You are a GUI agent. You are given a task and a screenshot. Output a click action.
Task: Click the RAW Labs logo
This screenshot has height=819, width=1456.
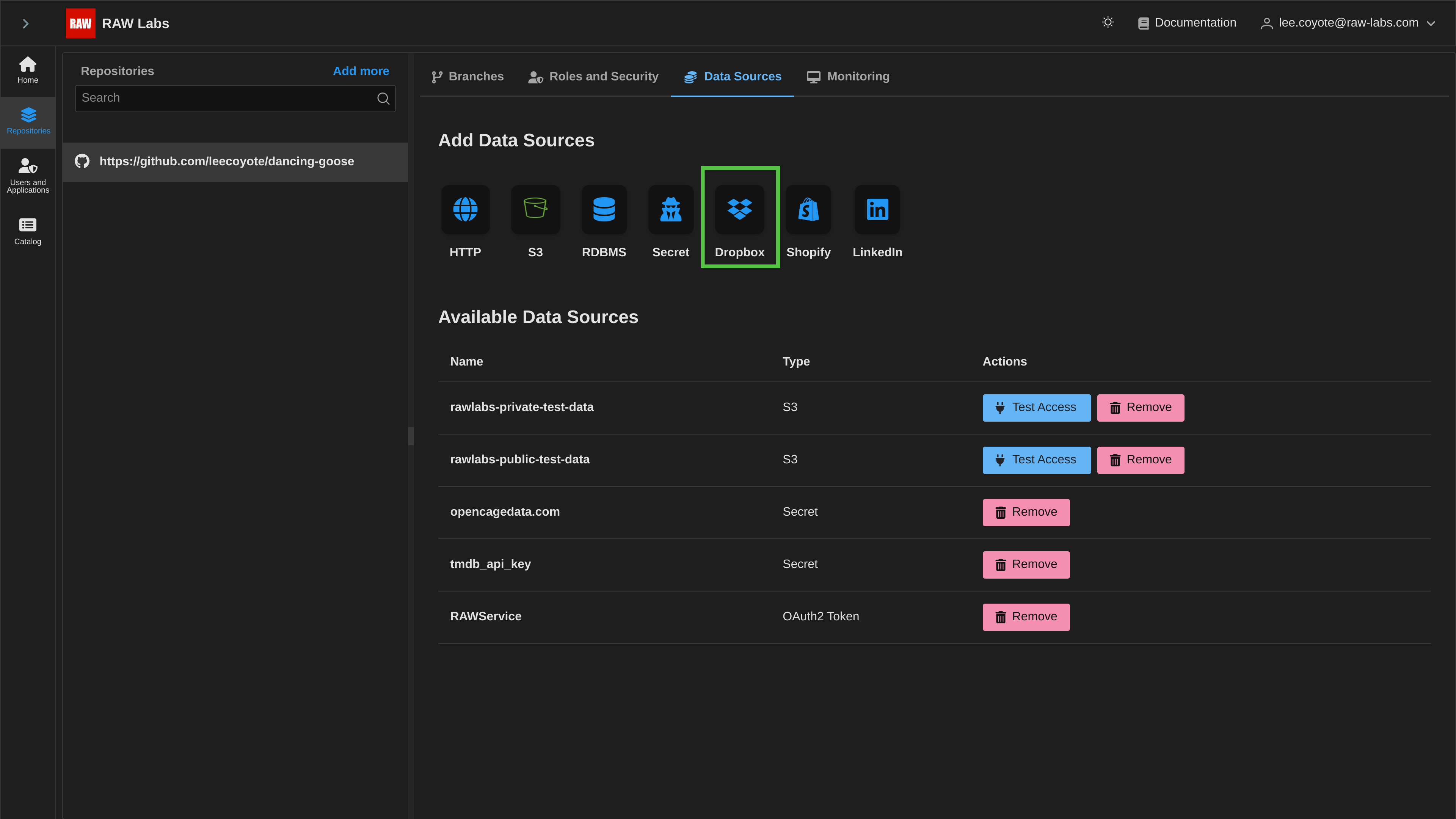click(x=80, y=23)
